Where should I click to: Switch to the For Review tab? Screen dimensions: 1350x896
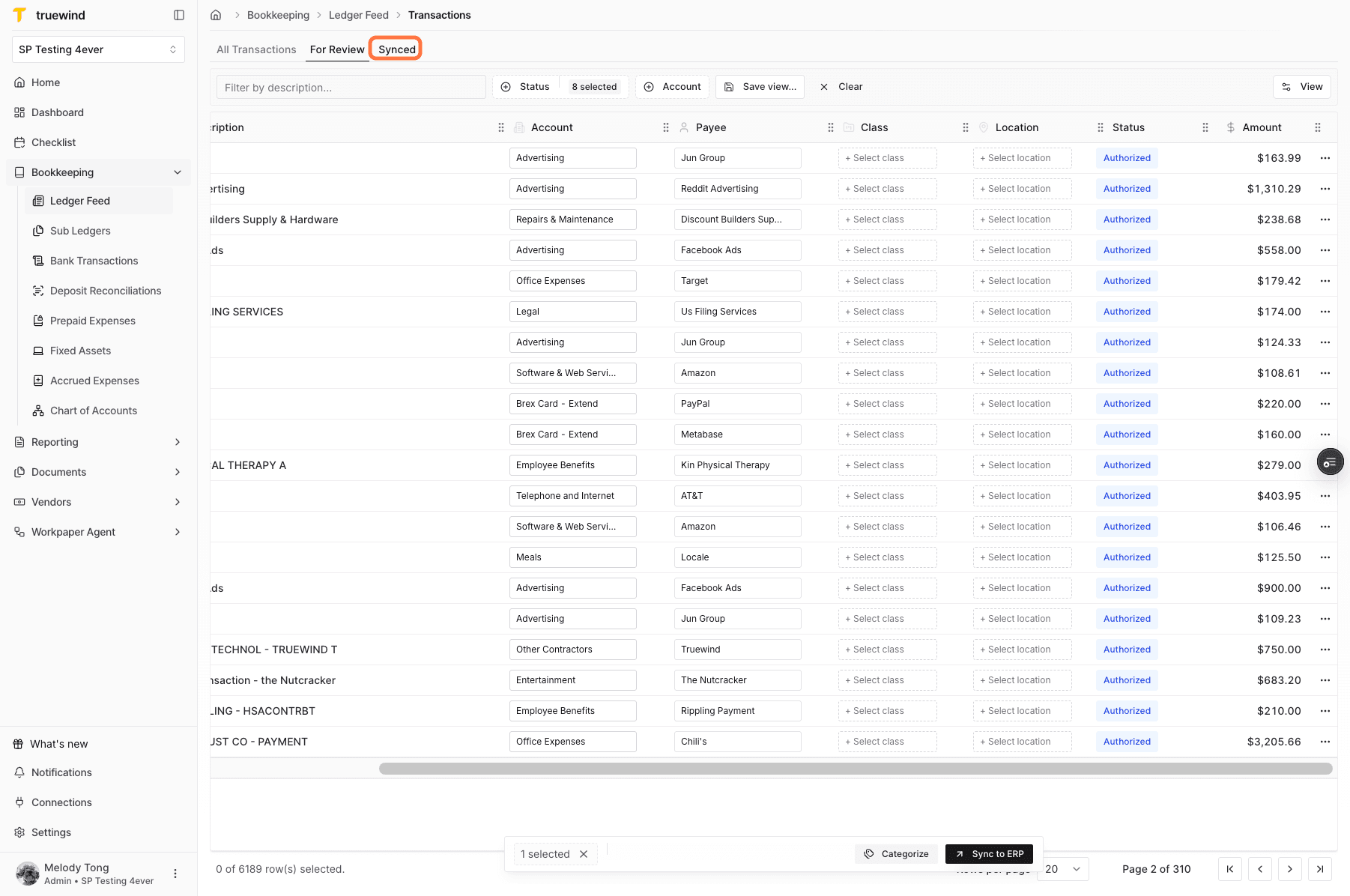click(337, 49)
